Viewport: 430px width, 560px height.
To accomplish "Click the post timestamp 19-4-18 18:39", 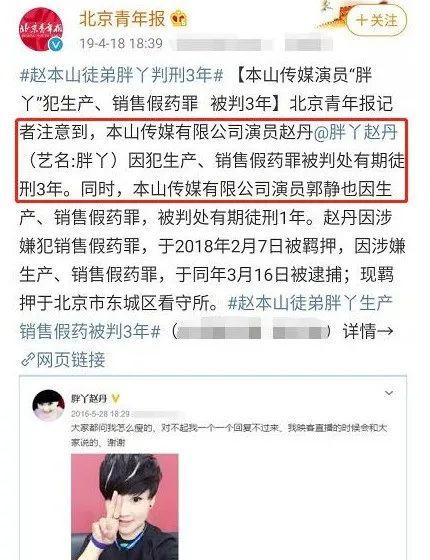I will [x=121, y=44].
